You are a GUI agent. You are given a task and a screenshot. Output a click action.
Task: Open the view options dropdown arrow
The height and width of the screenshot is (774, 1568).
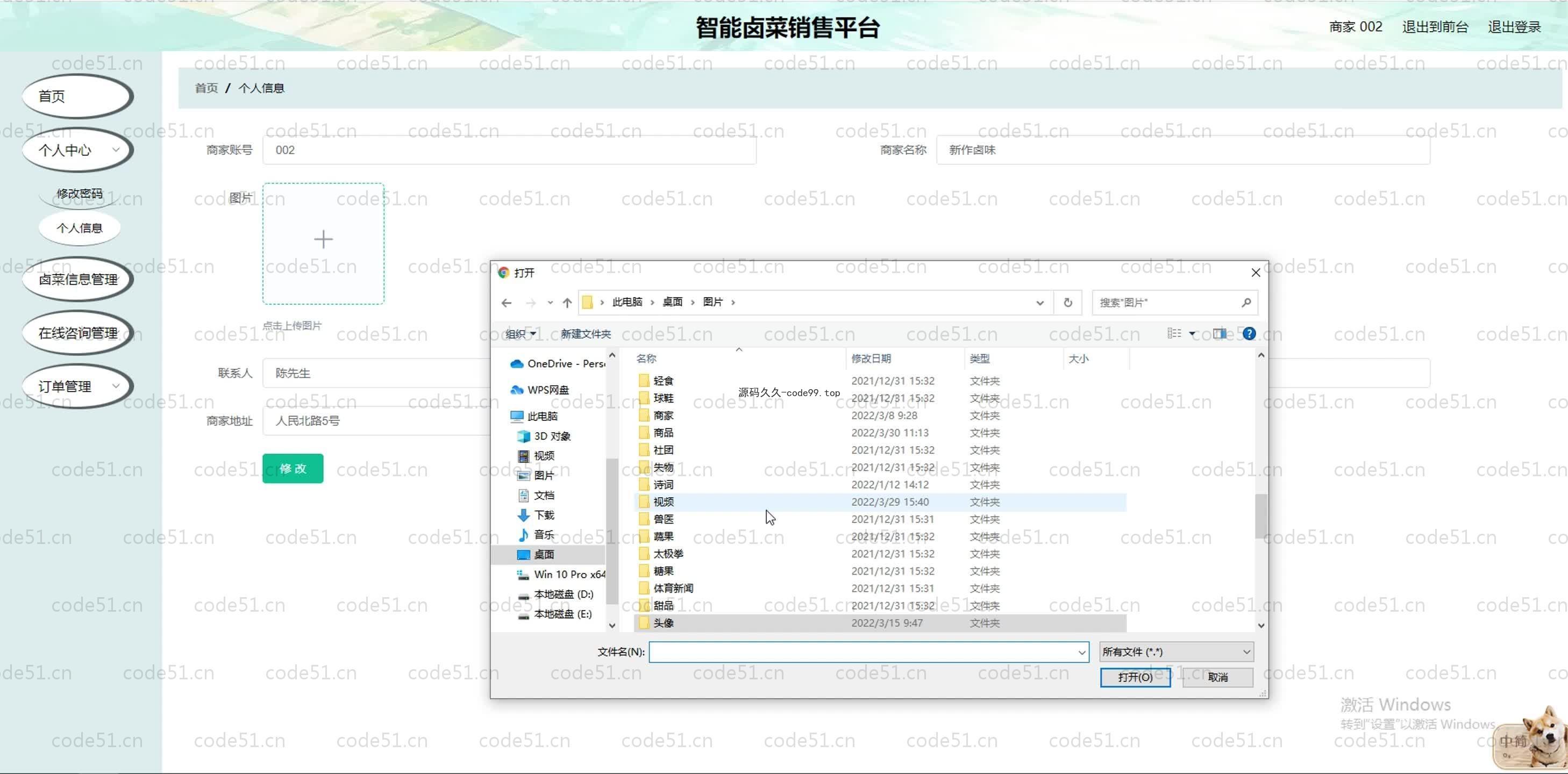click(1193, 333)
